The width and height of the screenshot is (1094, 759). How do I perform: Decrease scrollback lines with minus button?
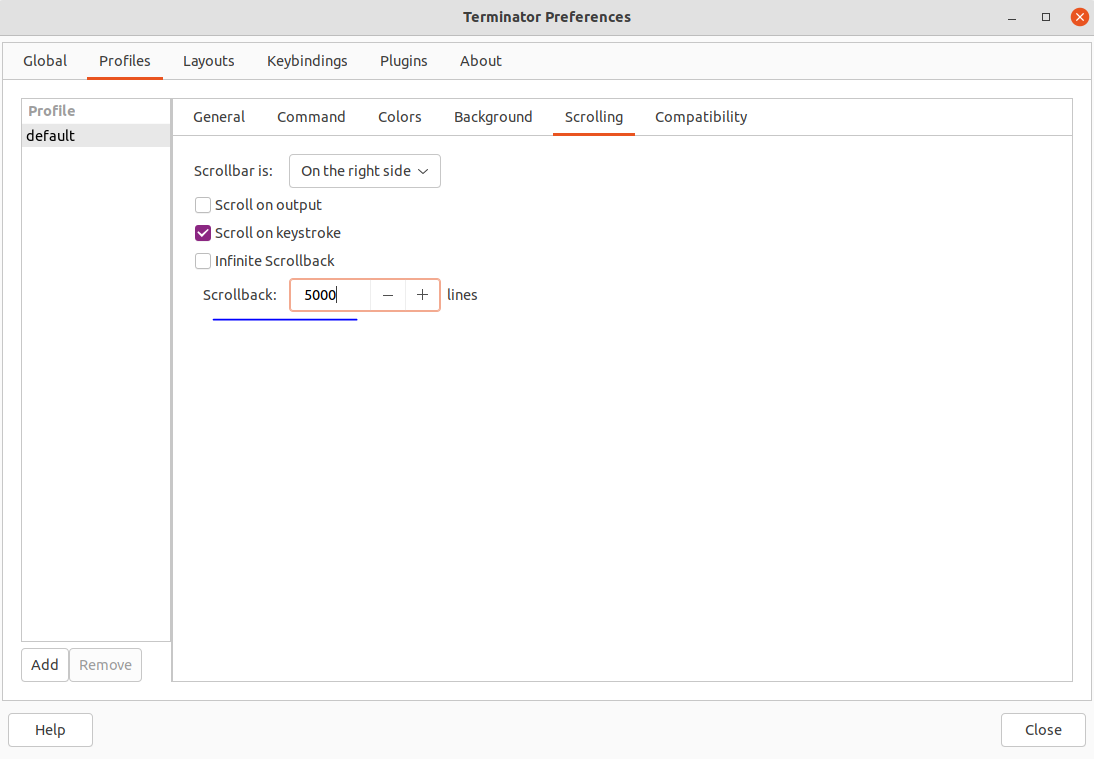tap(388, 295)
